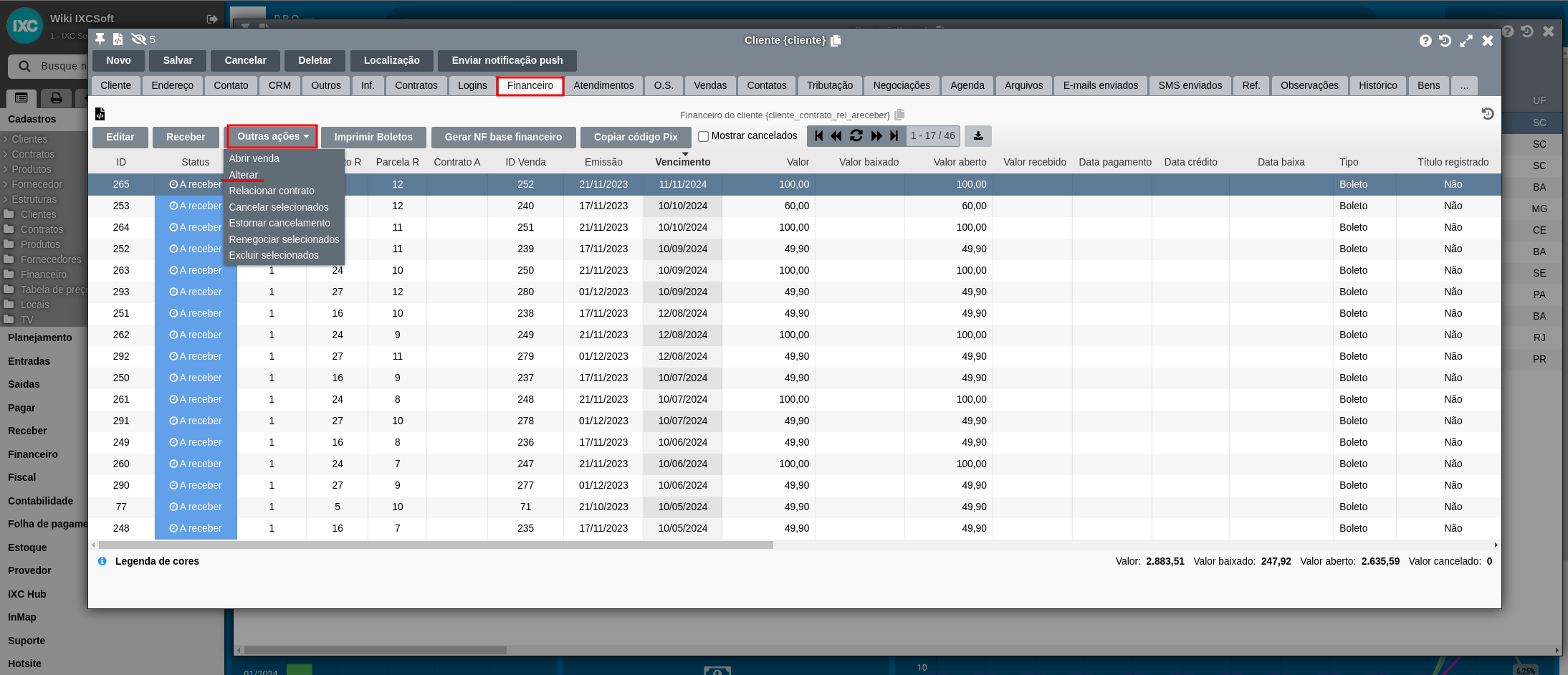Image resolution: width=1568 pixels, height=675 pixels.
Task: Click Enviar notificação push button
Action: 507,60
